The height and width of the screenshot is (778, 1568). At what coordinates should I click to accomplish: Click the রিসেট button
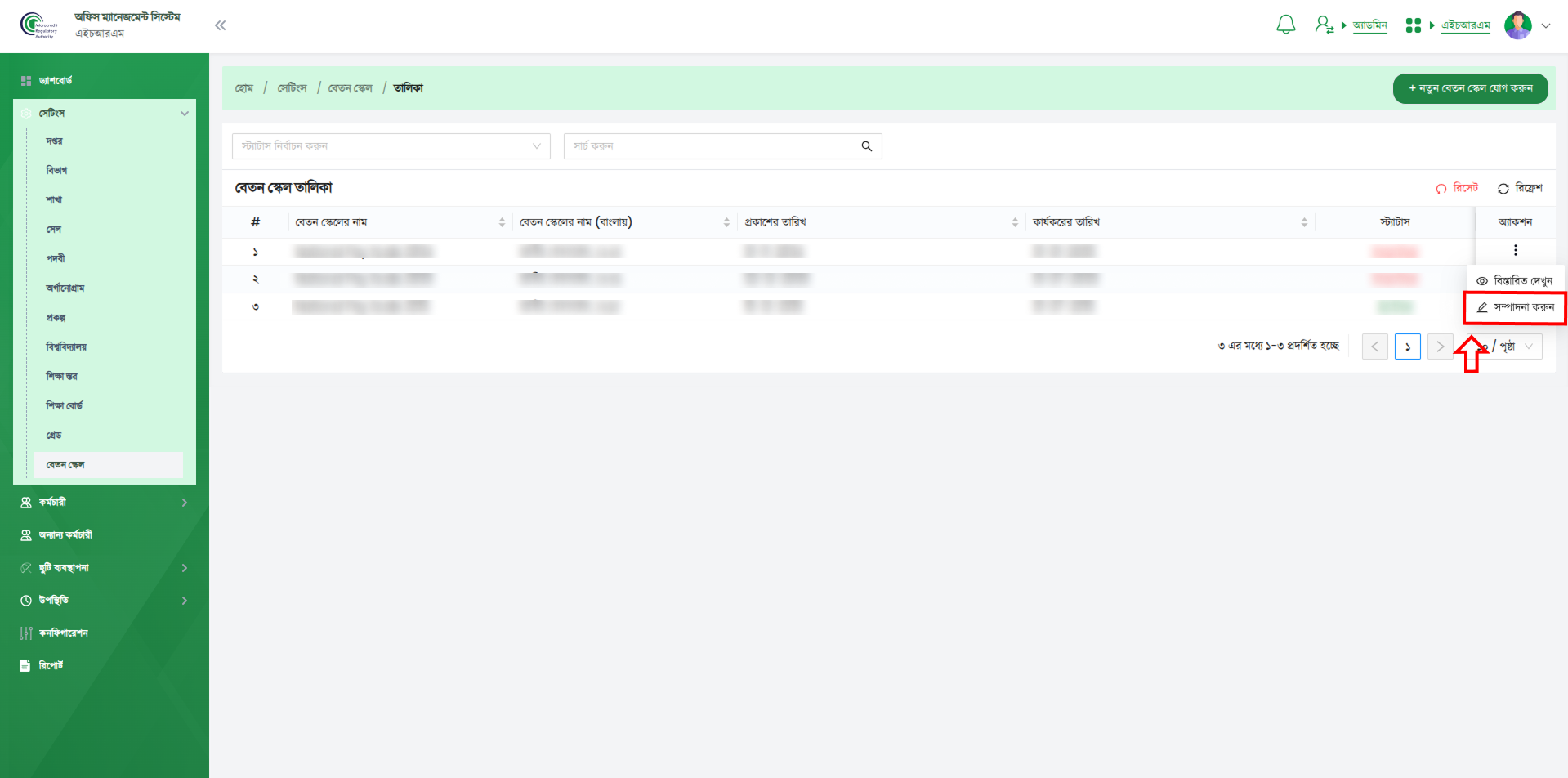1457,188
